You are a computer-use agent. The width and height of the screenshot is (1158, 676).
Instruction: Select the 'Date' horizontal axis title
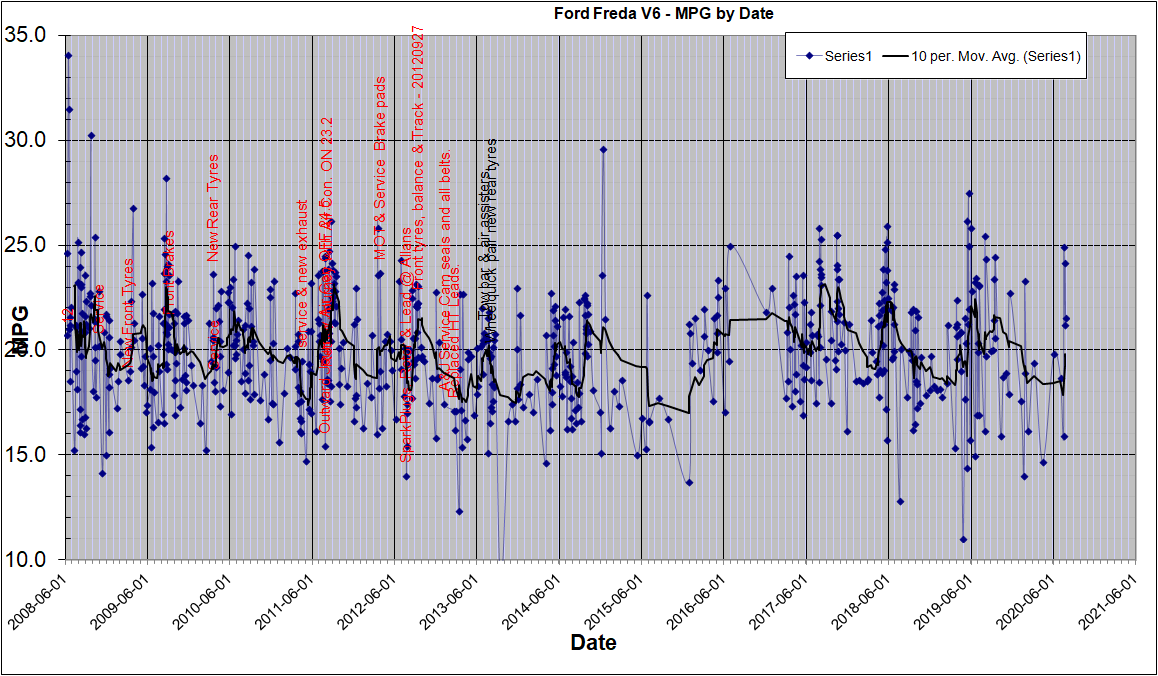594,642
